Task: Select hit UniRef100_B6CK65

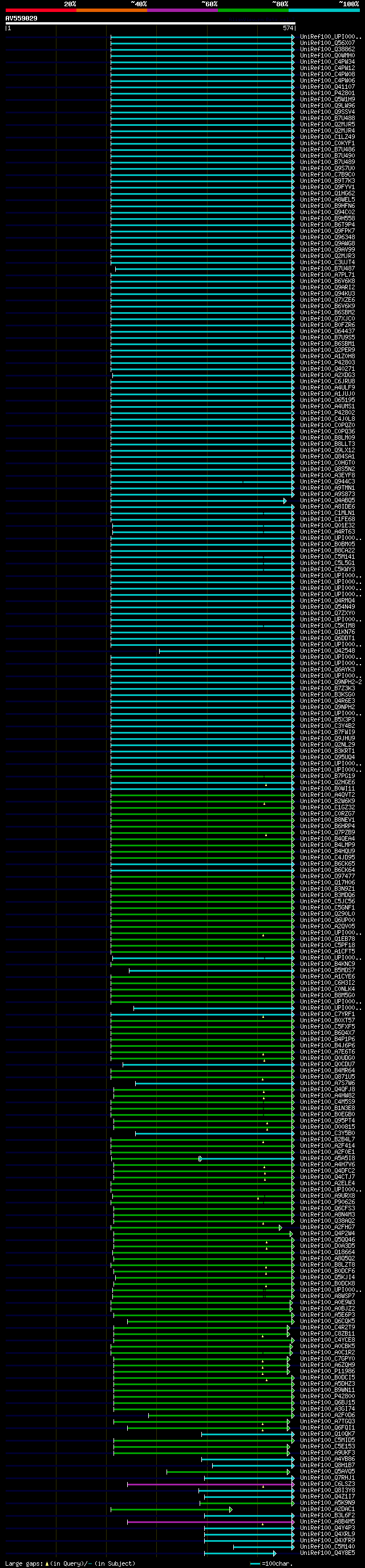Action: click(x=327, y=864)
